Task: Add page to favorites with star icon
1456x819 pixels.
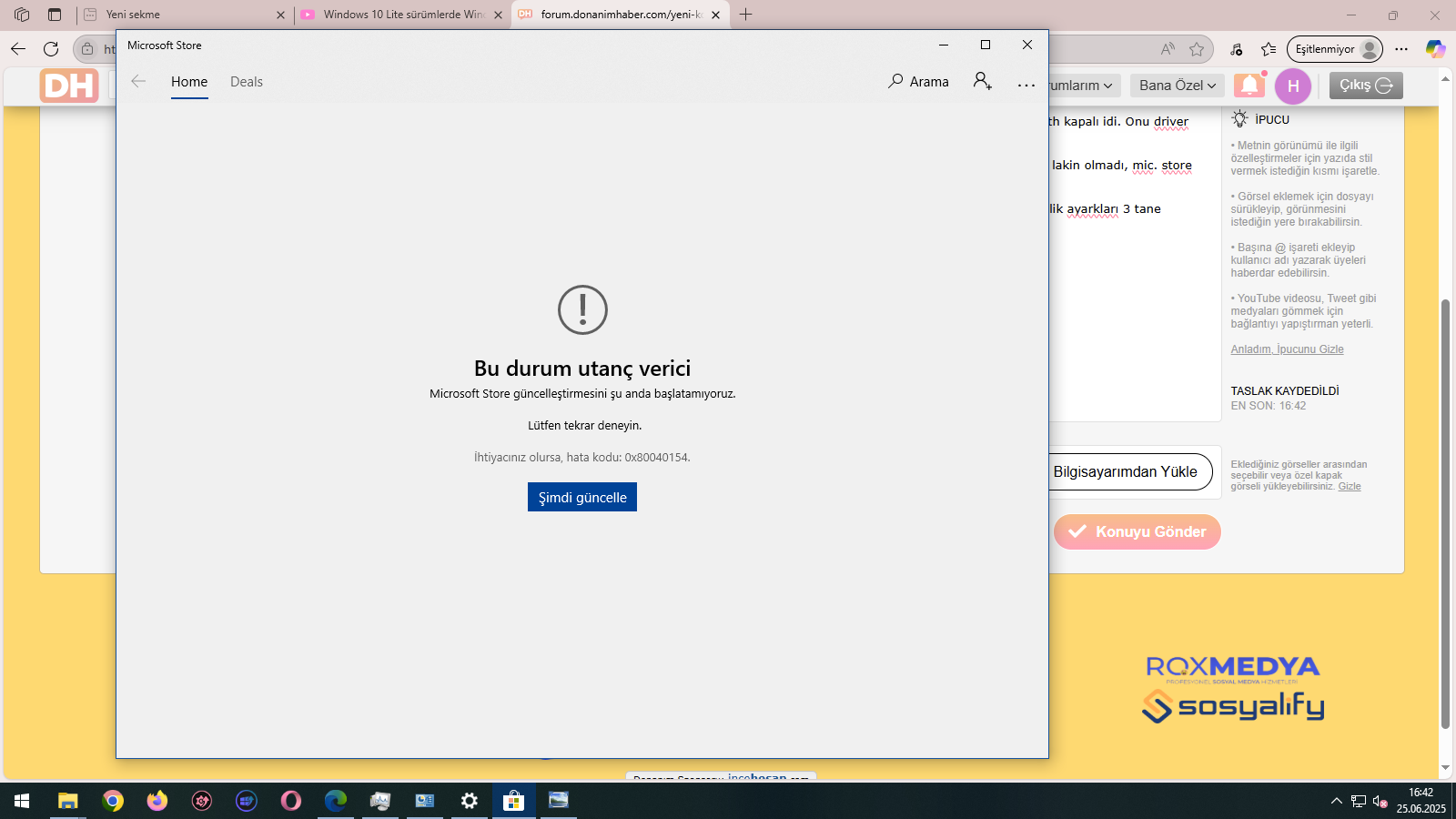Action: 1197,49
